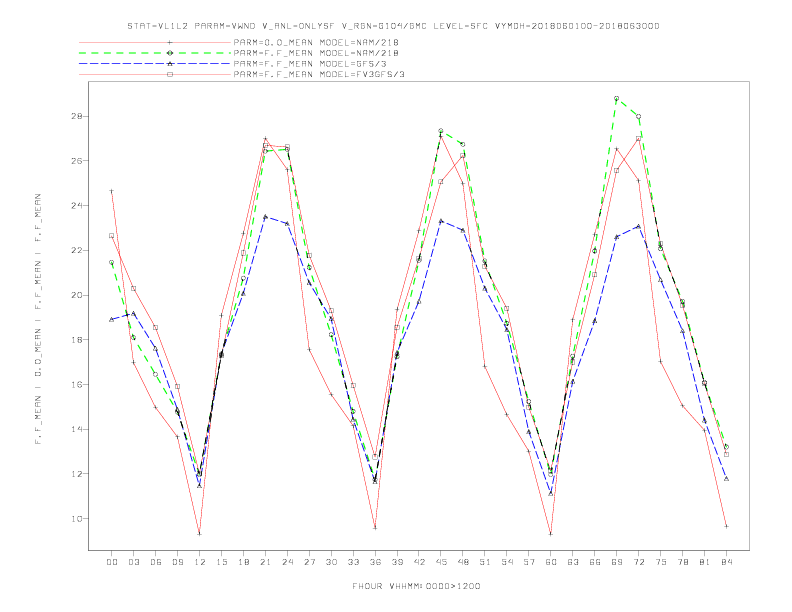Click x-axis tick label 60

tap(551, 562)
